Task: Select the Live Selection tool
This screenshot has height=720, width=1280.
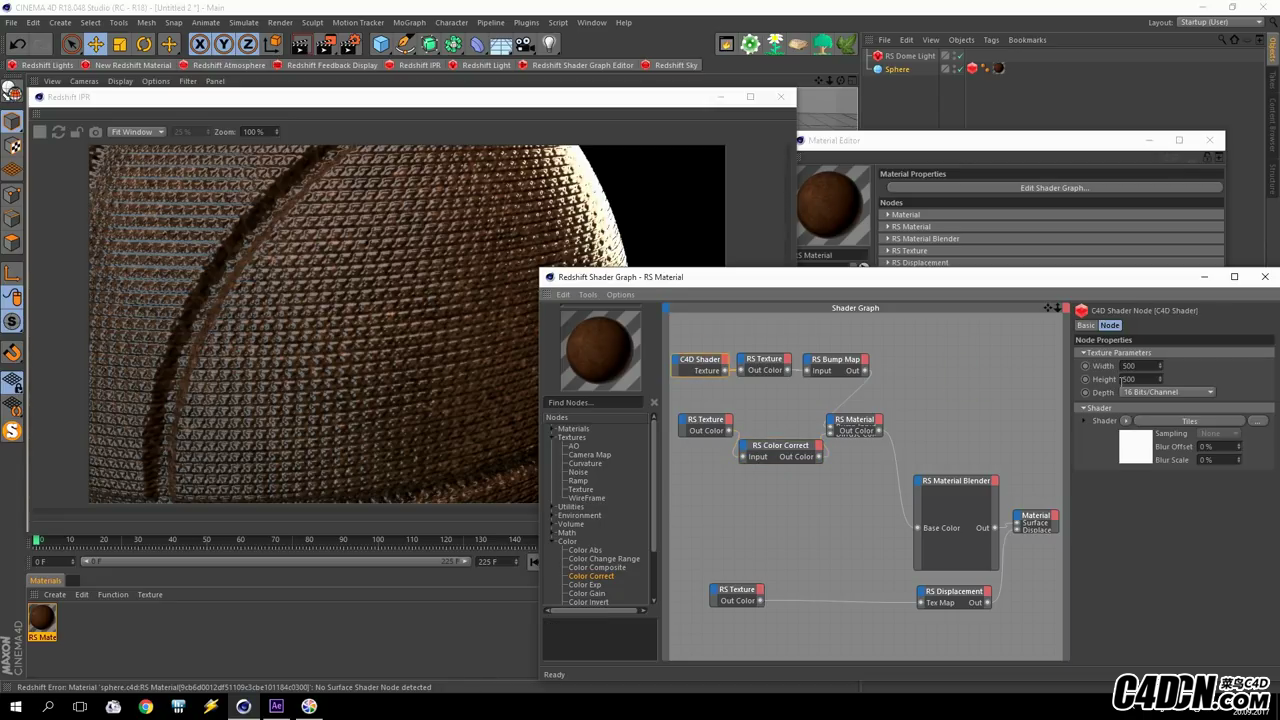Action: coord(71,44)
